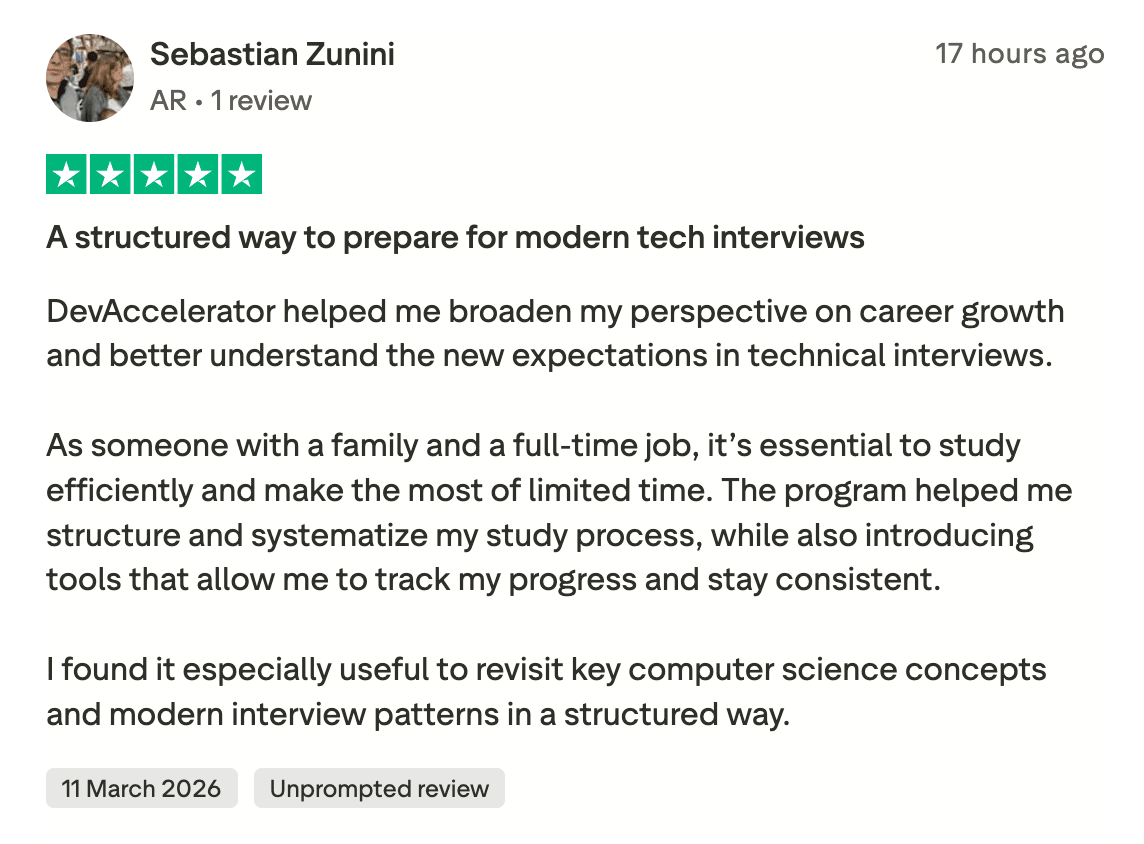Click the fourth green rating star
1144x844 pixels.
197,175
